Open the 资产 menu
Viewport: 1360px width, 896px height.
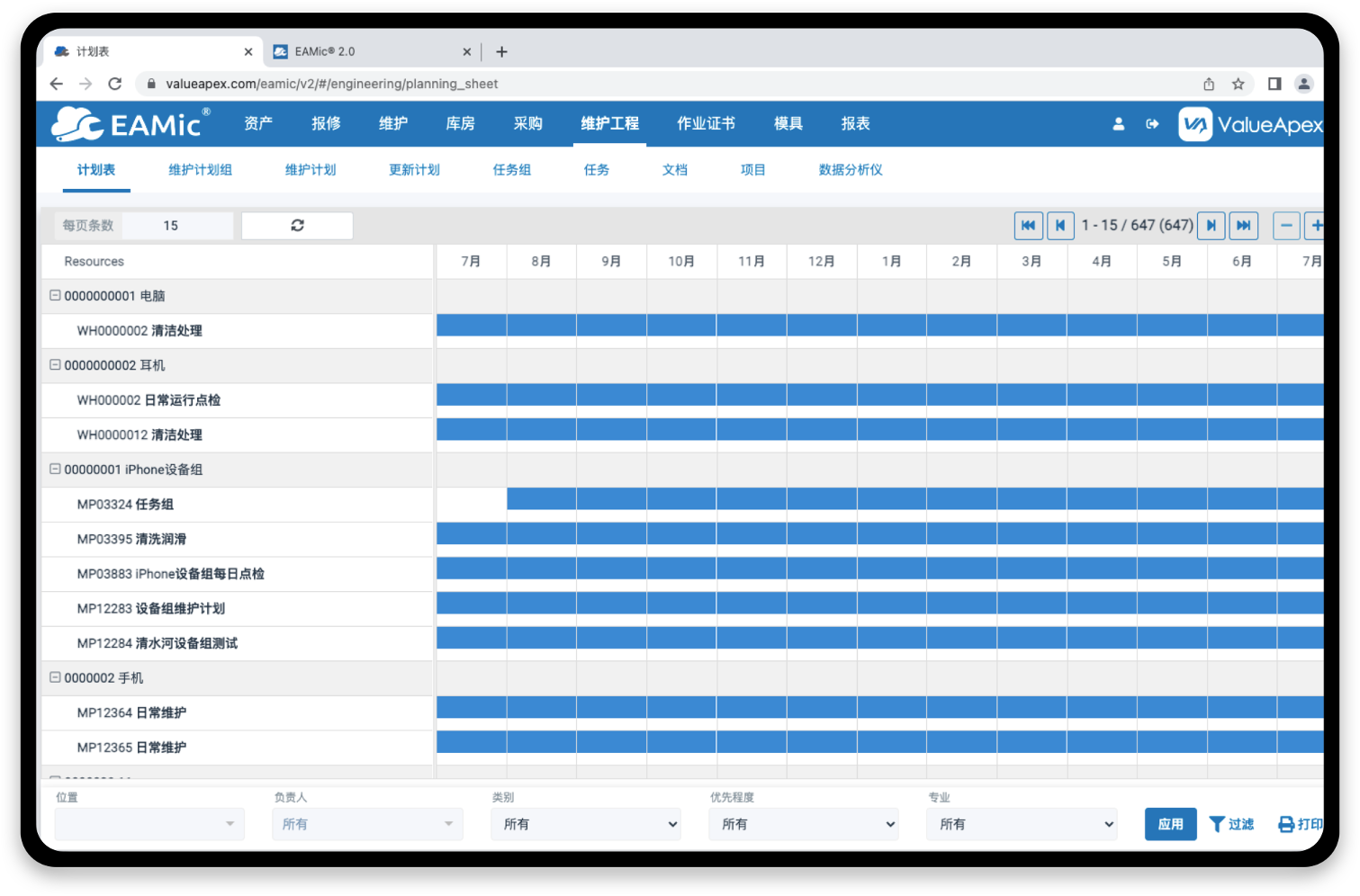(x=258, y=124)
